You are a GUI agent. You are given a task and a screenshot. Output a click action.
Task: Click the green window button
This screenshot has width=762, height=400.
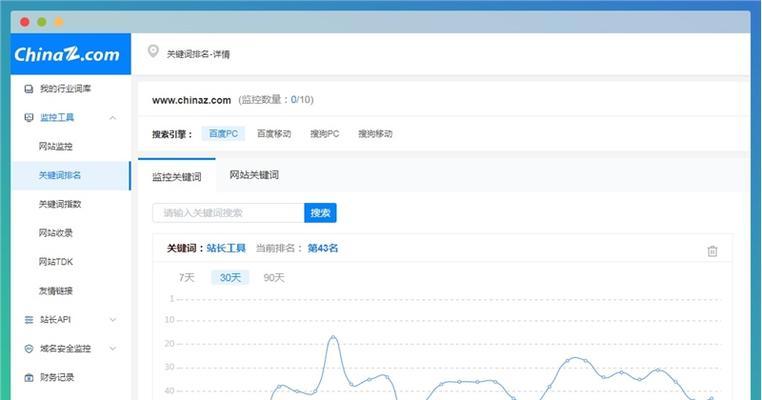tap(42, 22)
